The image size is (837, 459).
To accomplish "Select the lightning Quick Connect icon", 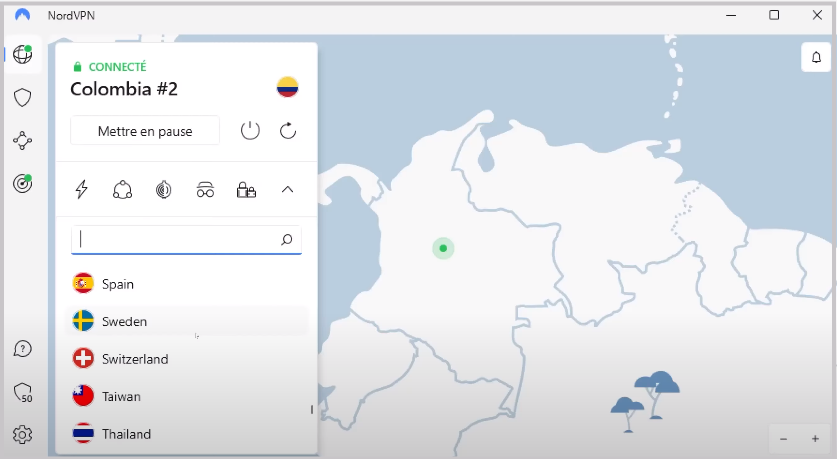I will coord(82,189).
